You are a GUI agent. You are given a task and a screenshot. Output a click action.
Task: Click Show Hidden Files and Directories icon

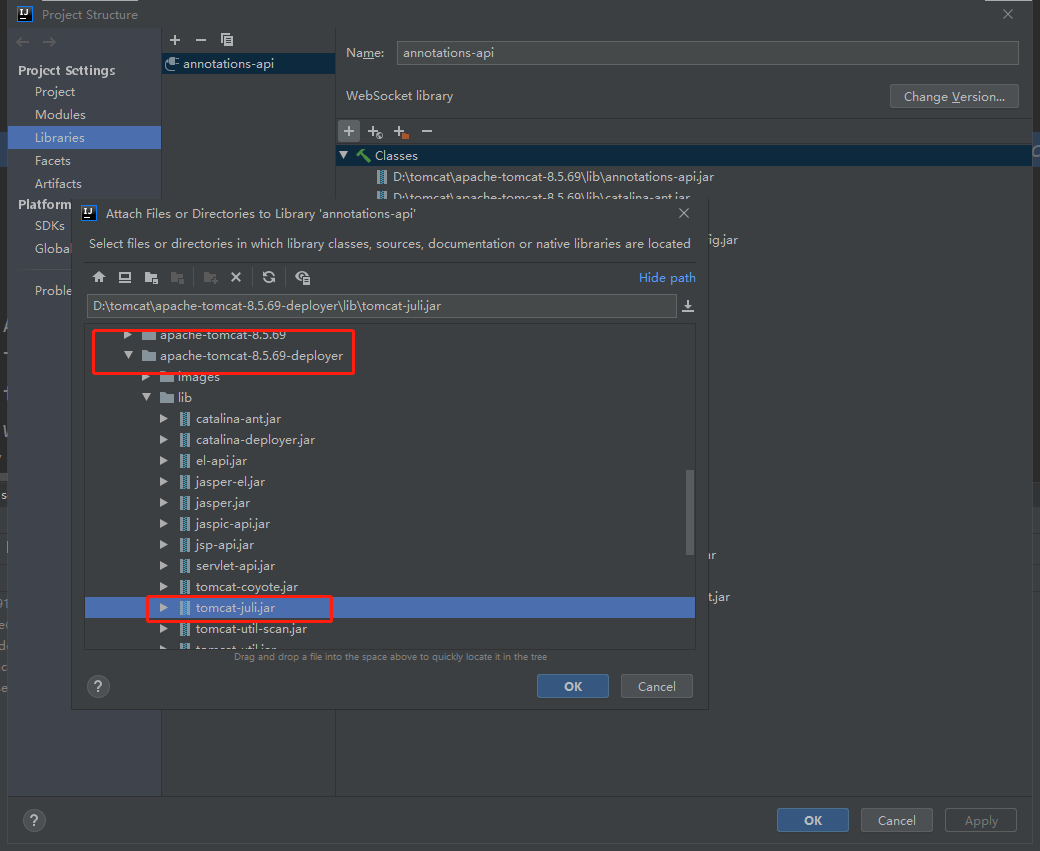(x=302, y=277)
